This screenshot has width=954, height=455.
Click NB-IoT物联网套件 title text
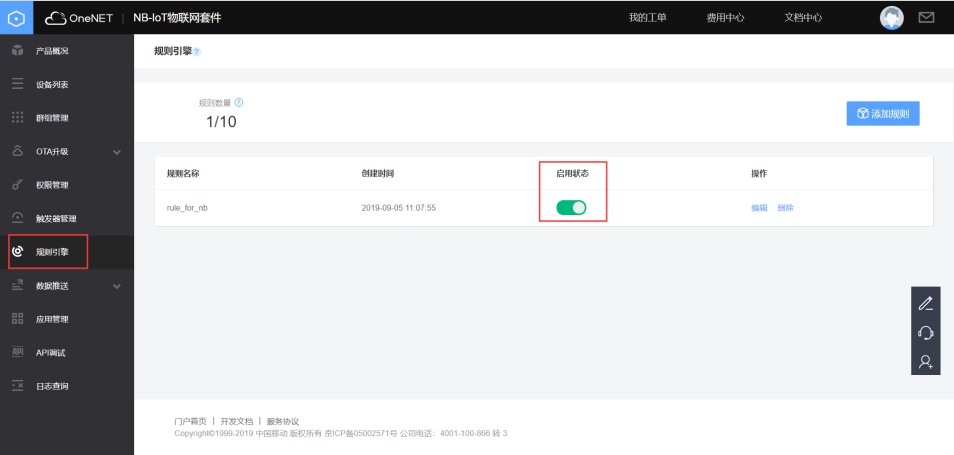point(177,18)
